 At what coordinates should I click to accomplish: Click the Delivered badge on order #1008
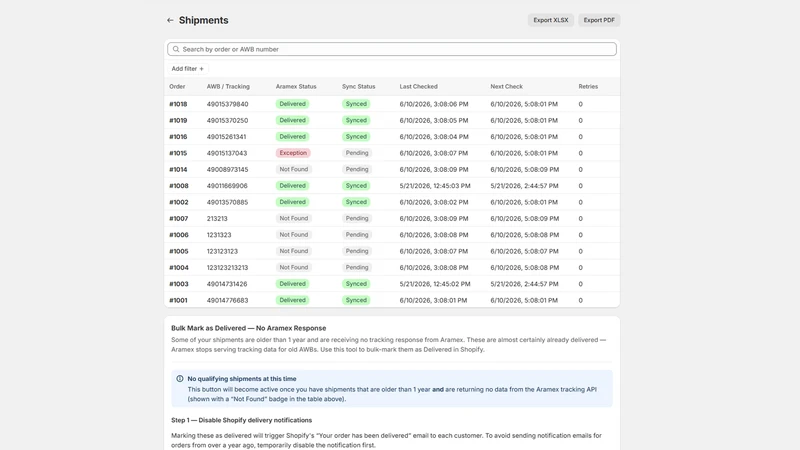pos(292,186)
